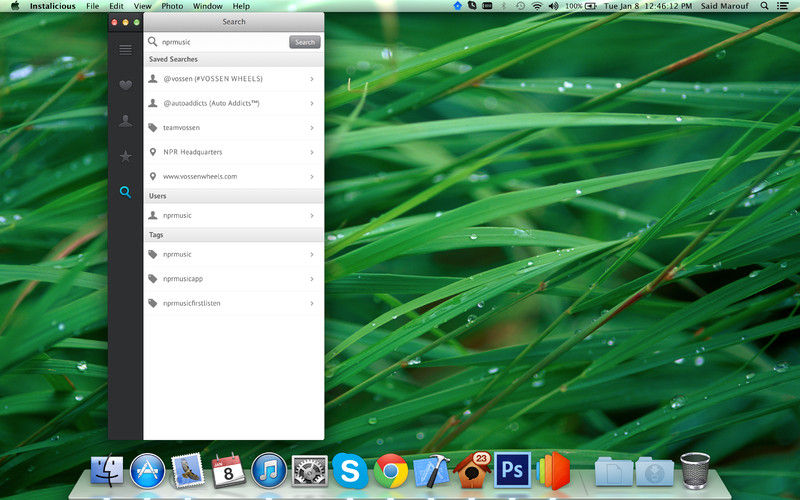Open Google Chrome from the Dock

click(390, 469)
